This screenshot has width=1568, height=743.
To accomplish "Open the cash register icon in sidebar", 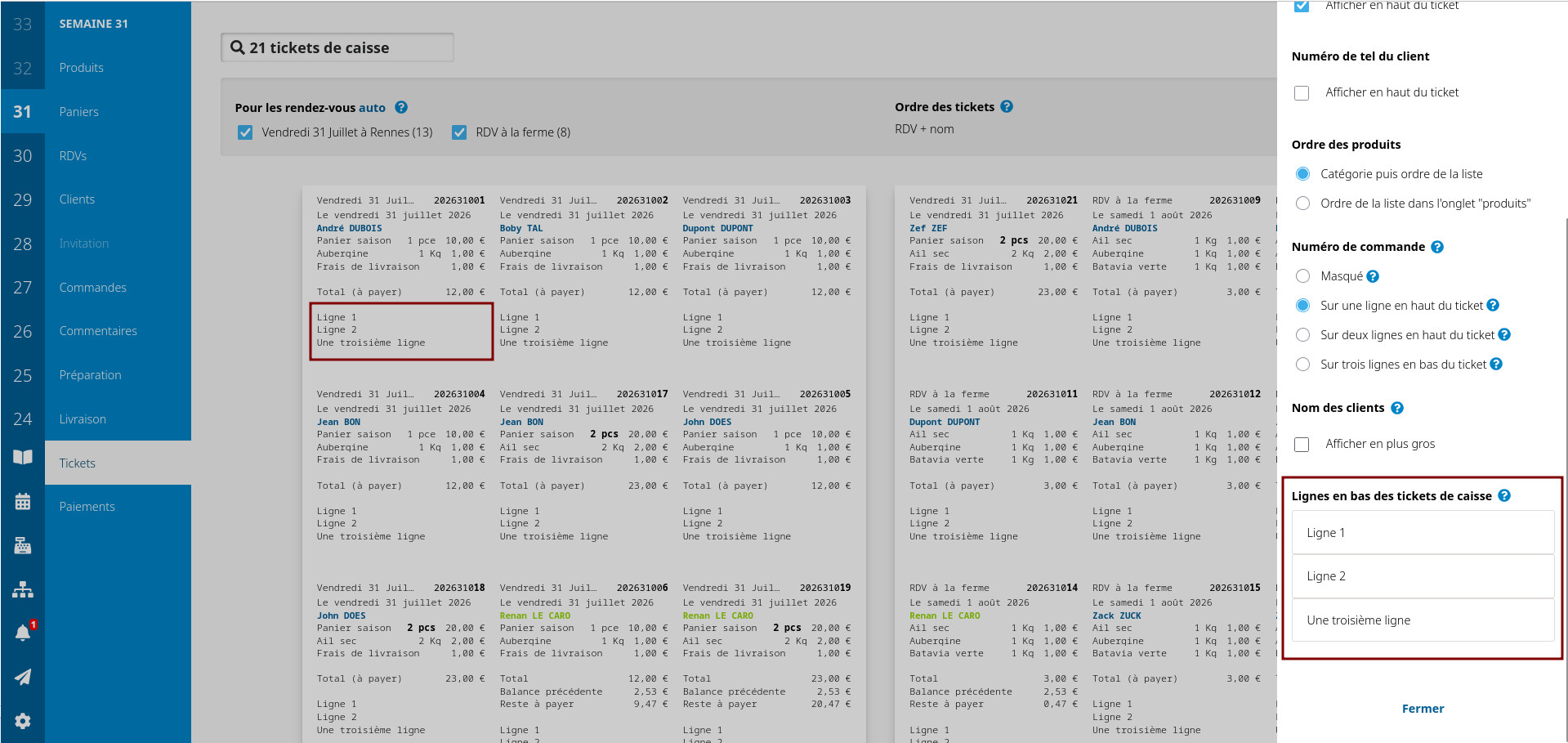I will click(x=23, y=545).
